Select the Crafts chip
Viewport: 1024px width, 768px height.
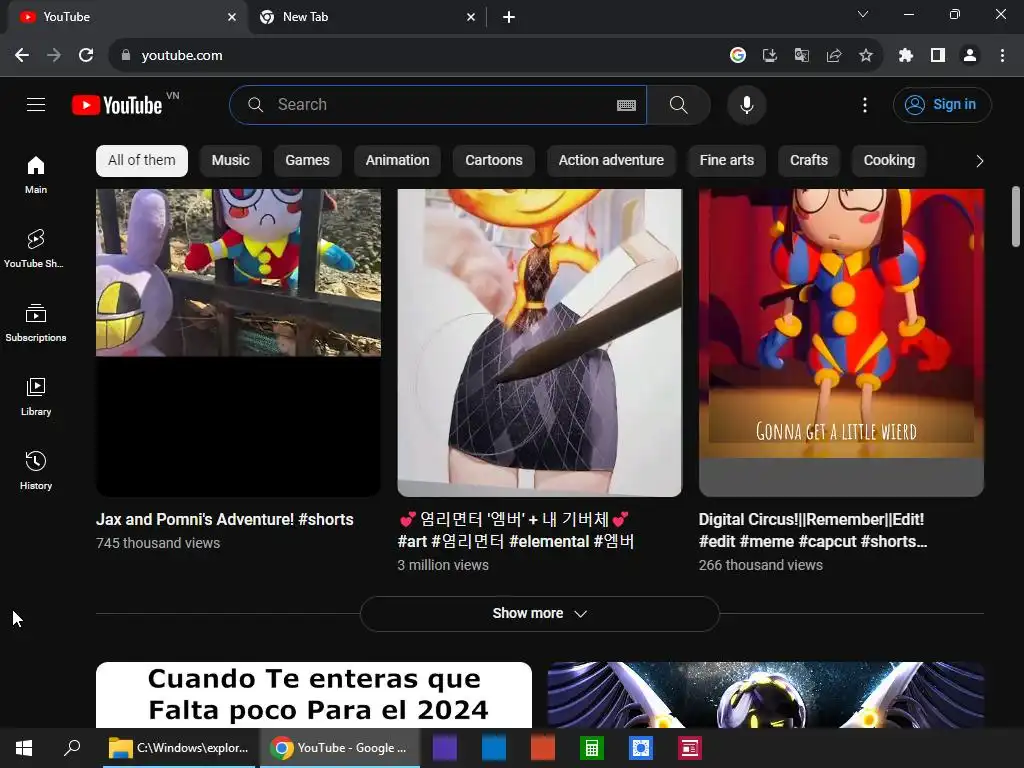point(808,161)
